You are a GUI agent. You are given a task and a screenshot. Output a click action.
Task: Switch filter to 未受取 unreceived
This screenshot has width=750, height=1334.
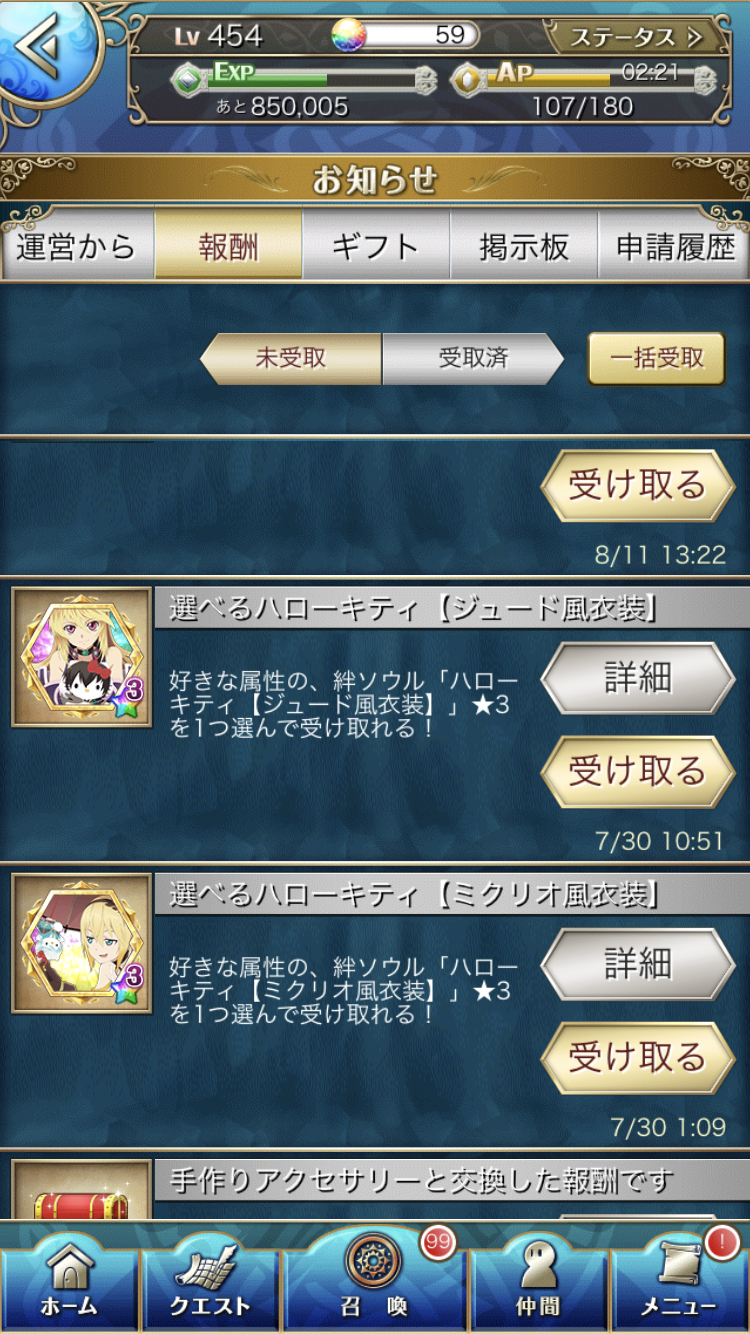point(291,358)
